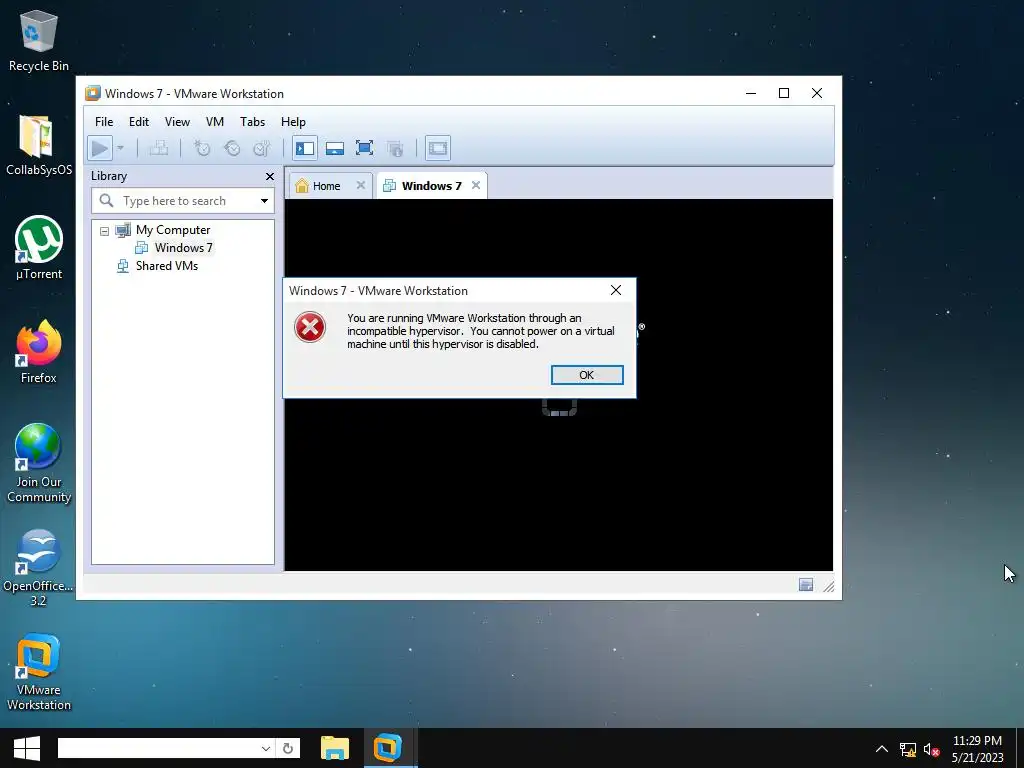Image resolution: width=1024 pixels, height=768 pixels.
Task: Click the network tray icon
Action: coord(908,749)
